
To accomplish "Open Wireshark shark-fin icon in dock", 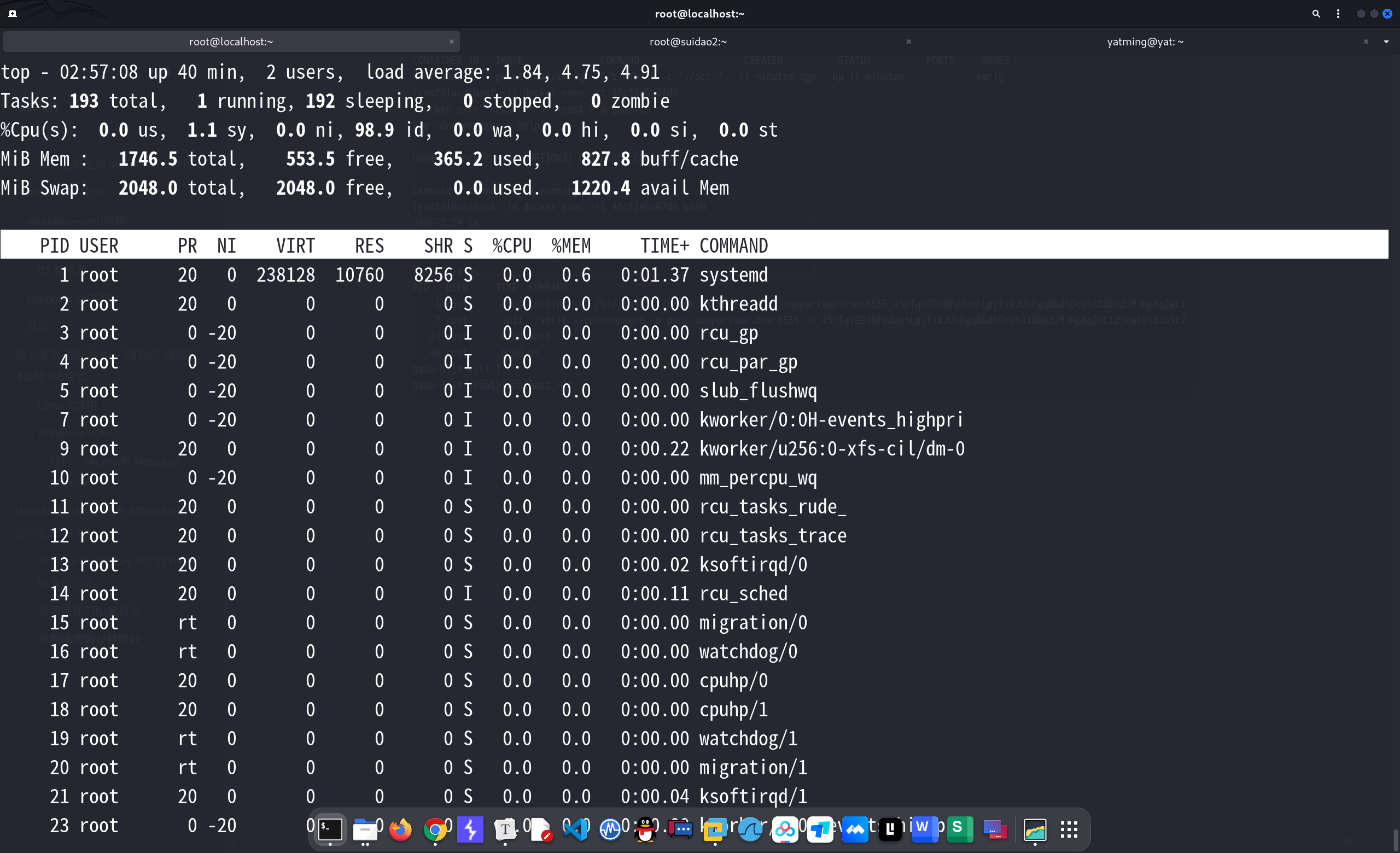I will [750, 829].
